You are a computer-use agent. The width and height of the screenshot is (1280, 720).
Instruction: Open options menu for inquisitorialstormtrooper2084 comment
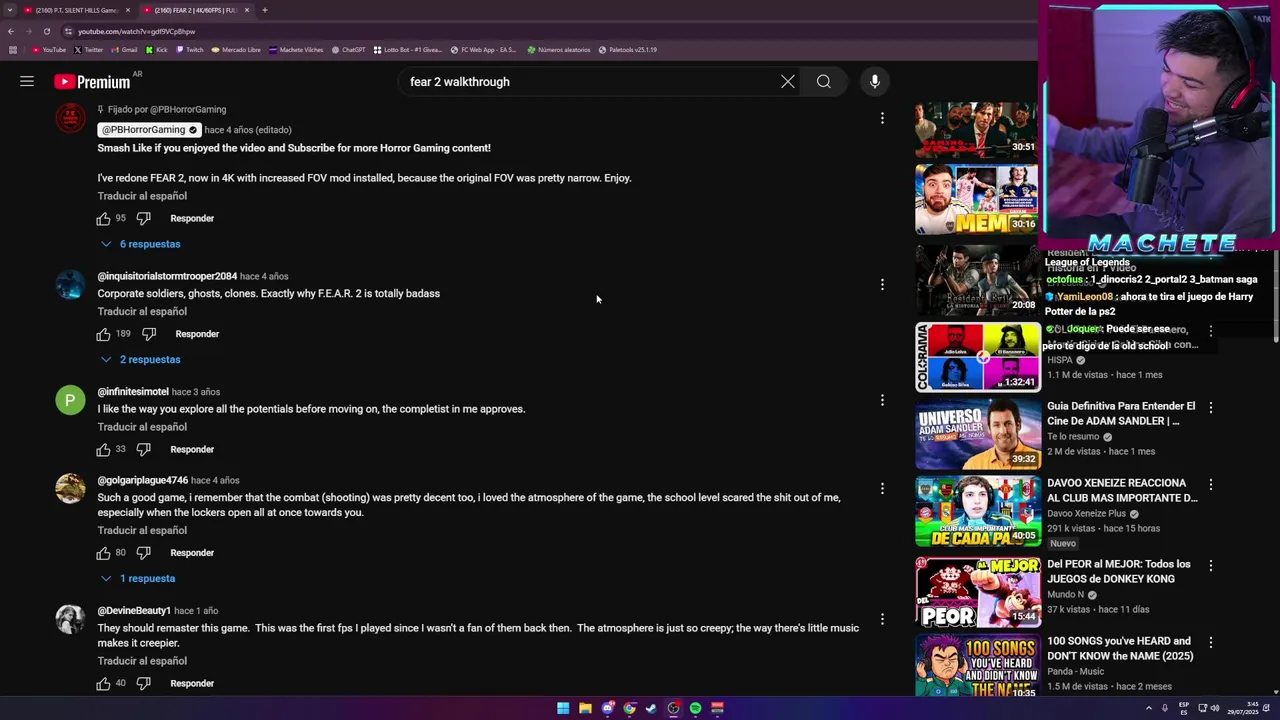(x=882, y=285)
